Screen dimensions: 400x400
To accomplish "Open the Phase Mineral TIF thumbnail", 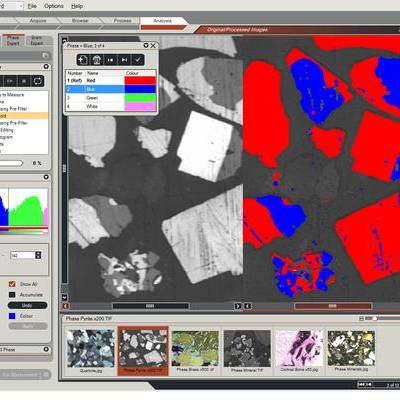I will [247, 351].
